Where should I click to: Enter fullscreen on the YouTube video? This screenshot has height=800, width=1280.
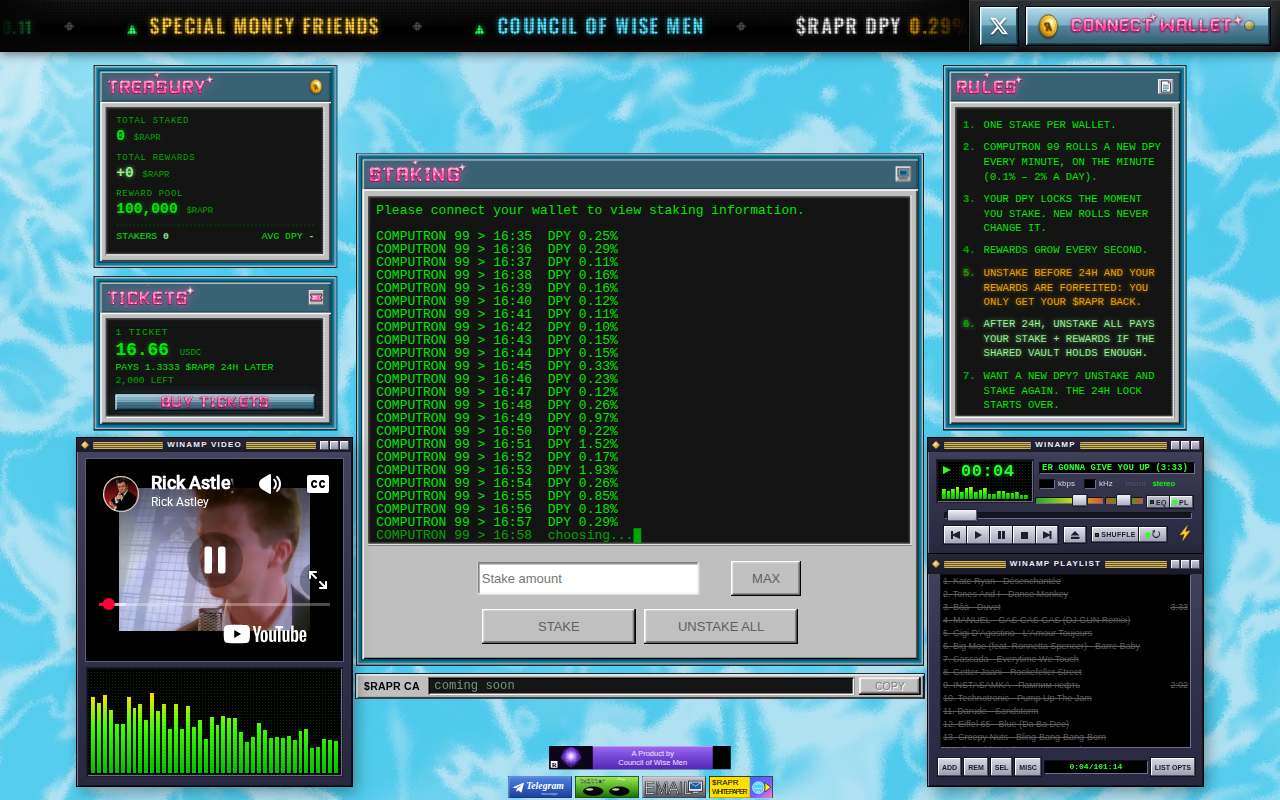(317, 580)
